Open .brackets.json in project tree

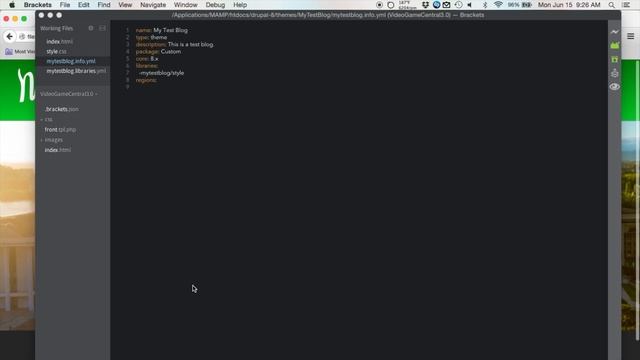tap(62, 109)
